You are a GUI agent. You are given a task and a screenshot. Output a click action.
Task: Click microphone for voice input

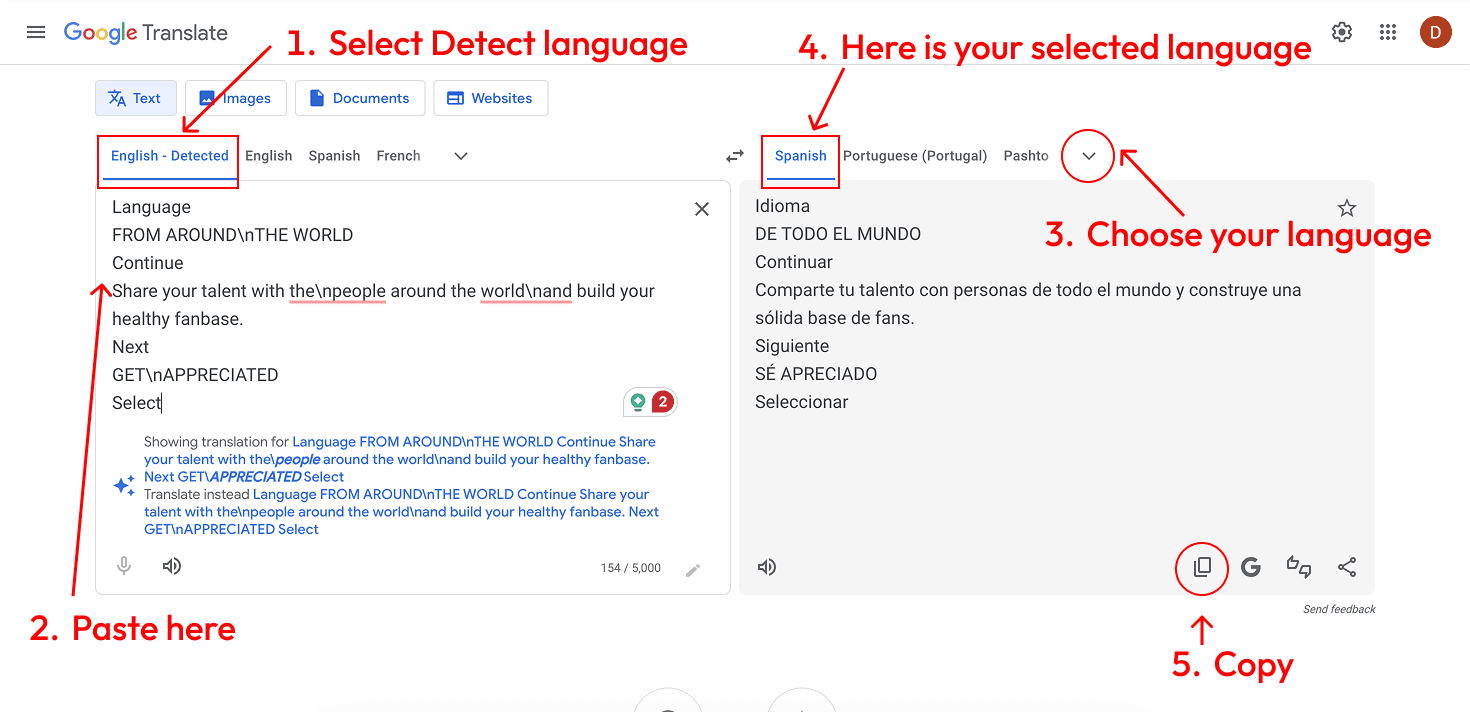pyautogui.click(x=124, y=566)
